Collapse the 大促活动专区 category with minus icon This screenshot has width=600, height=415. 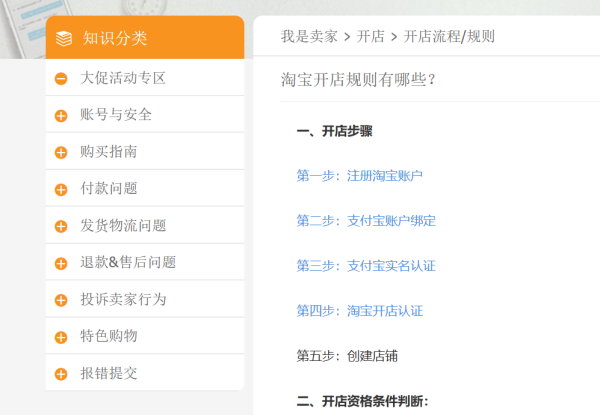[61, 79]
